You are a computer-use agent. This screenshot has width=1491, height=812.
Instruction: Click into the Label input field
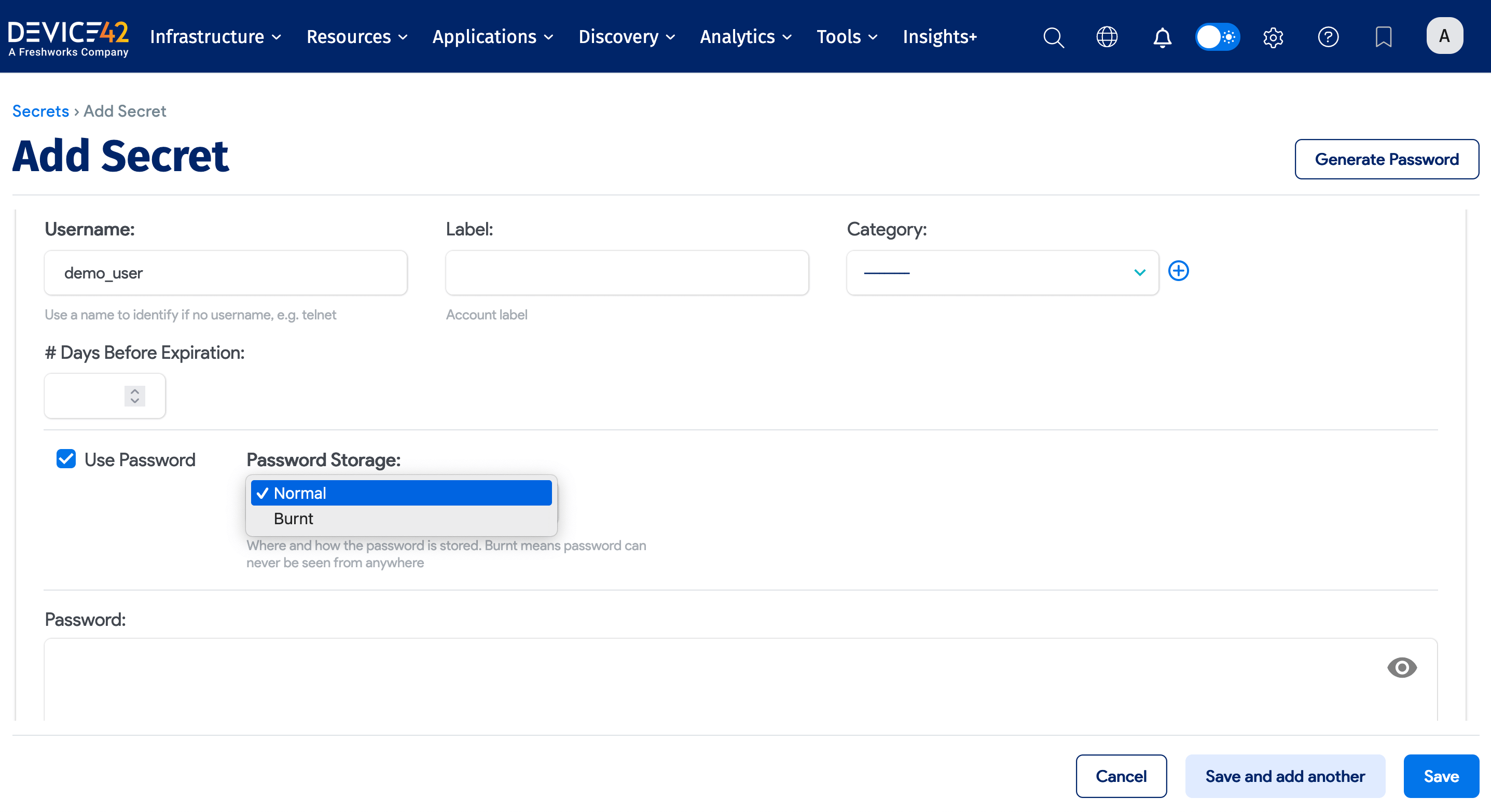pos(627,272)
